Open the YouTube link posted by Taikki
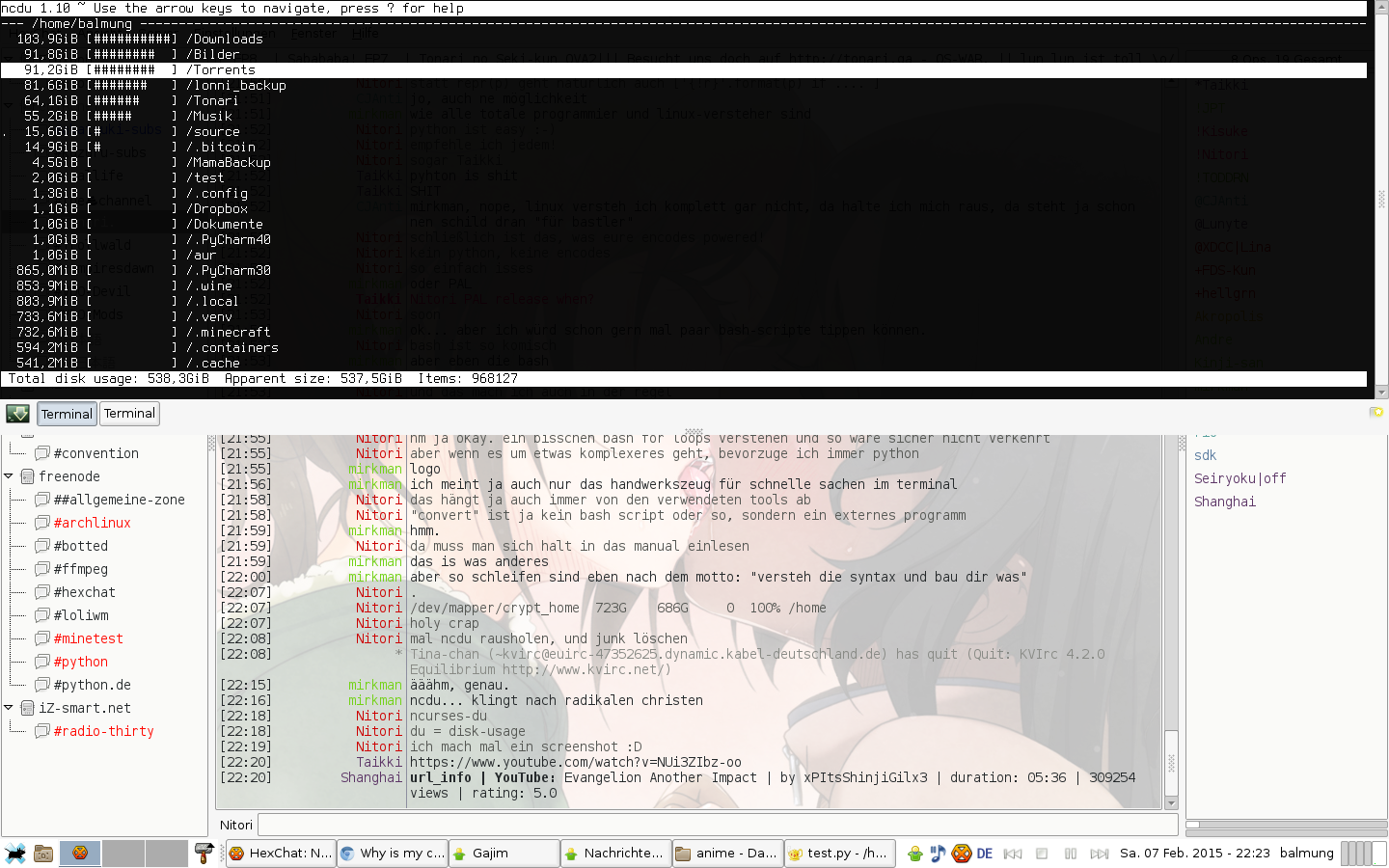The height and width of the screenshot is (868, 1389). pyautogui.click(x=575, y=762)
